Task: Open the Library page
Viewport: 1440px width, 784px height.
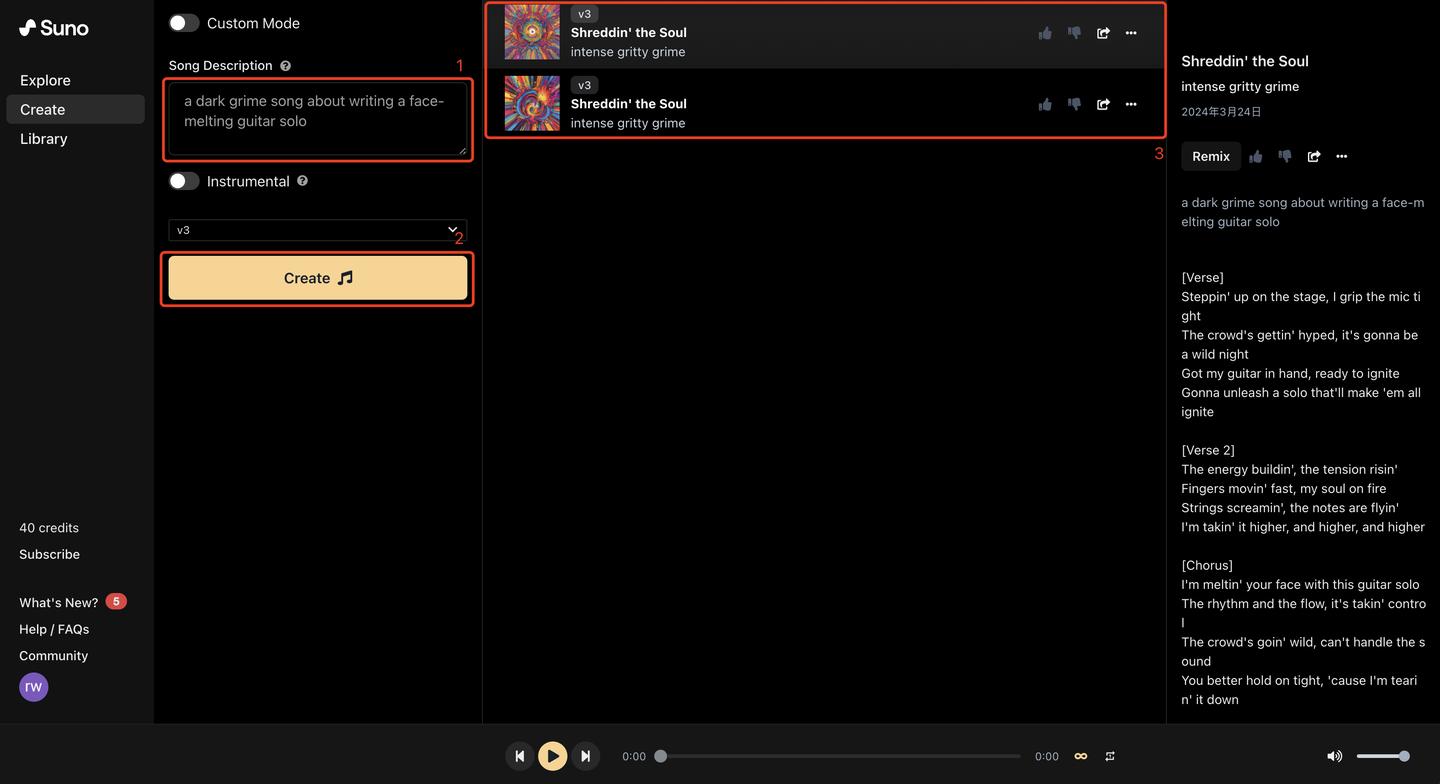Action: tap(44, 139)
